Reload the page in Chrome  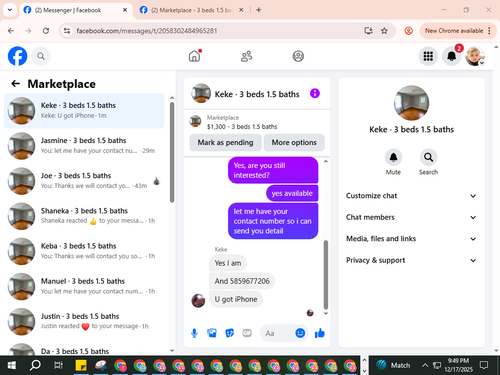coord(46,31)
